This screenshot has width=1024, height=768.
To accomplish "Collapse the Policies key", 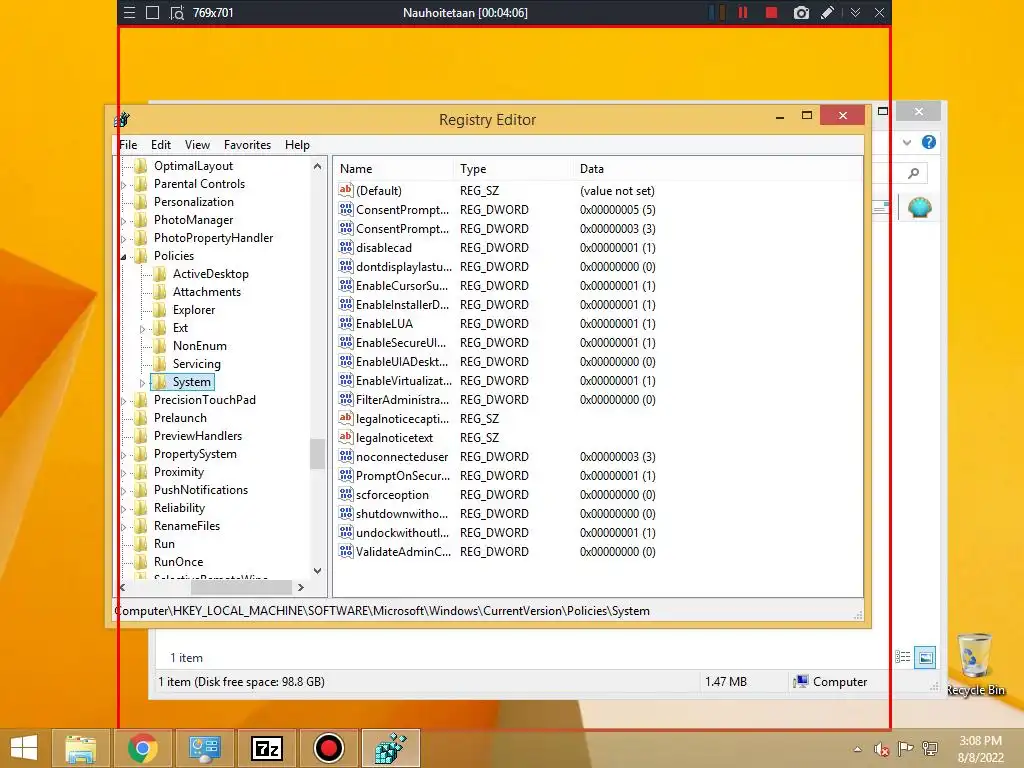I will 123,257.
